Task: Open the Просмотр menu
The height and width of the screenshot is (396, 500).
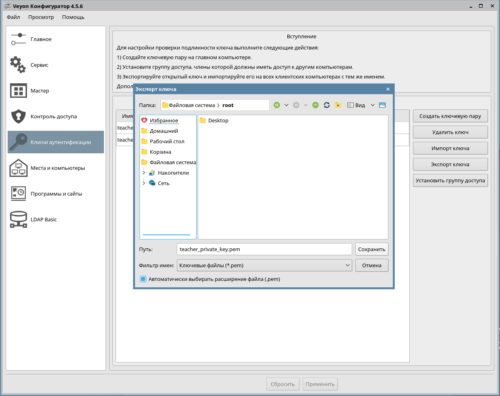Action: click(41, 17)
